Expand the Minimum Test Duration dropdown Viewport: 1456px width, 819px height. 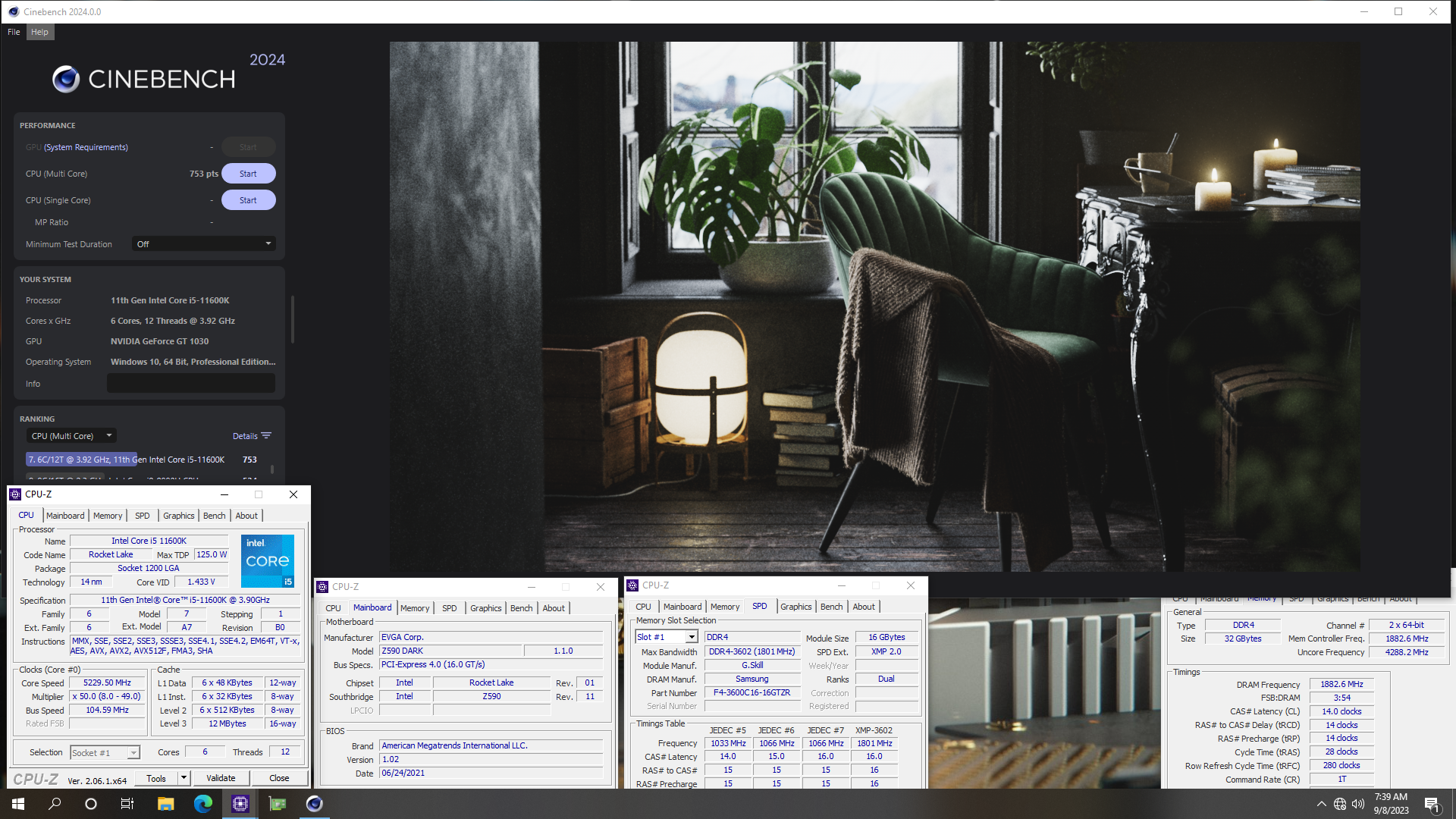click(x=203, y=244)
